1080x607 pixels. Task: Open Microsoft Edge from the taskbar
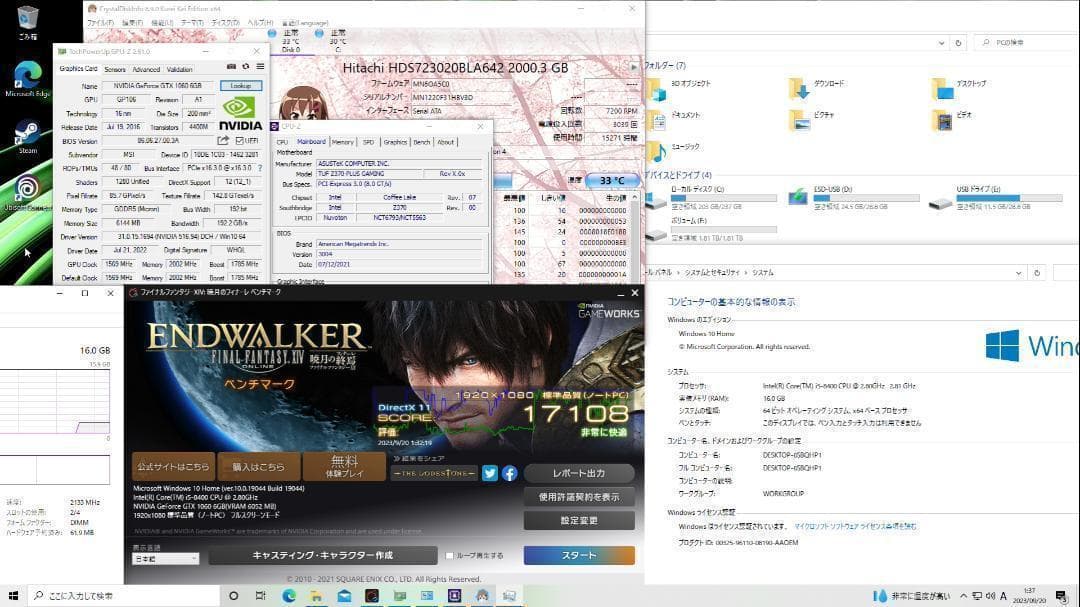[x=289, y=596]
